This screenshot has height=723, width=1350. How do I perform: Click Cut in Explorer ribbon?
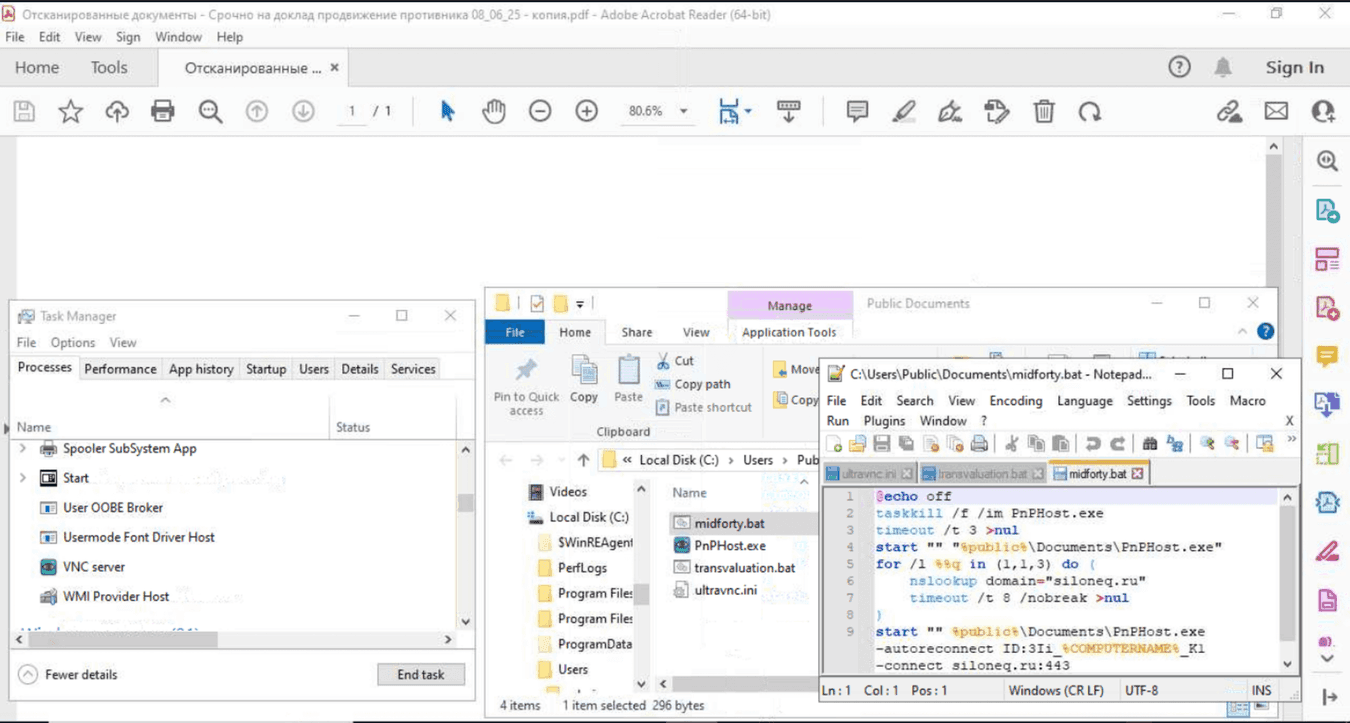click(x=674, y=361)
